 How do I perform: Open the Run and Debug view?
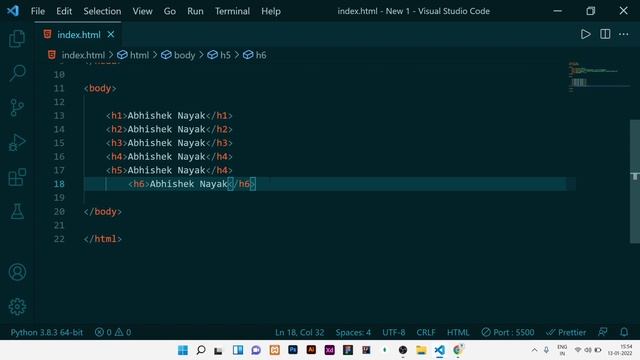[17, 142]
